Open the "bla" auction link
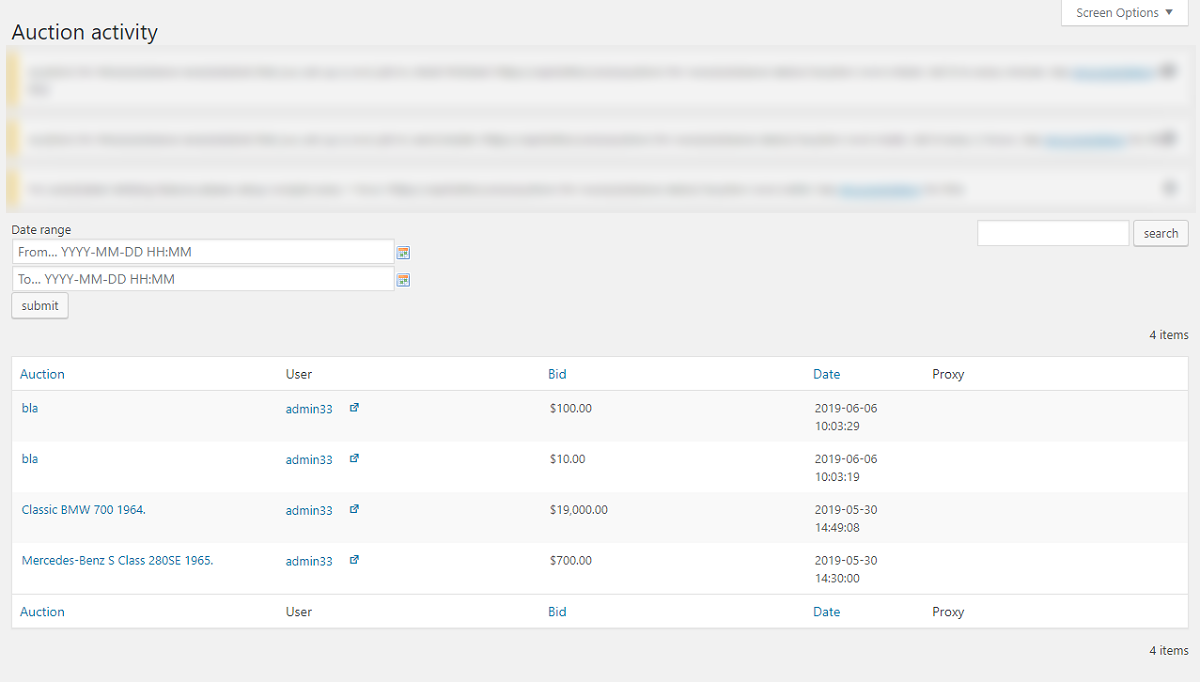 tap(29, 408)
